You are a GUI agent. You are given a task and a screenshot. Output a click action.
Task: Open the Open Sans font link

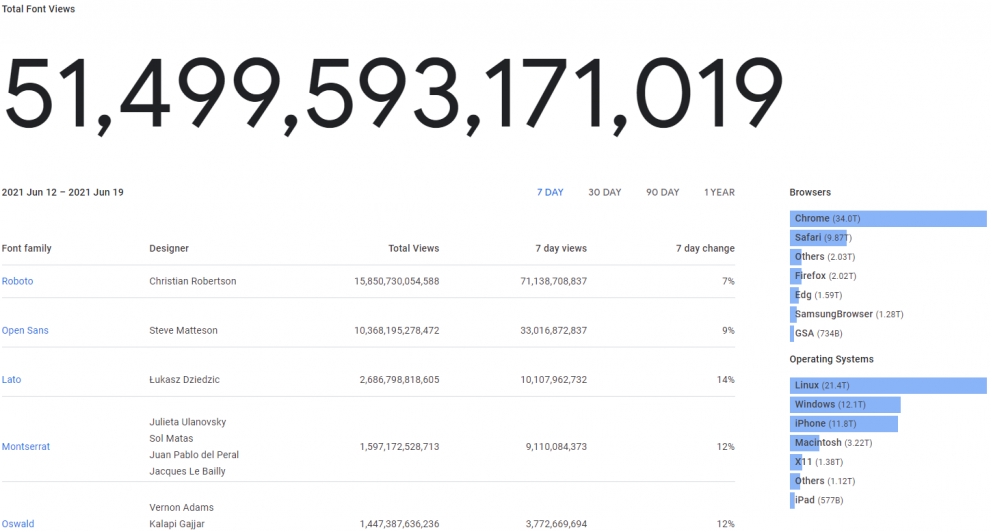(x=25, y=330)
